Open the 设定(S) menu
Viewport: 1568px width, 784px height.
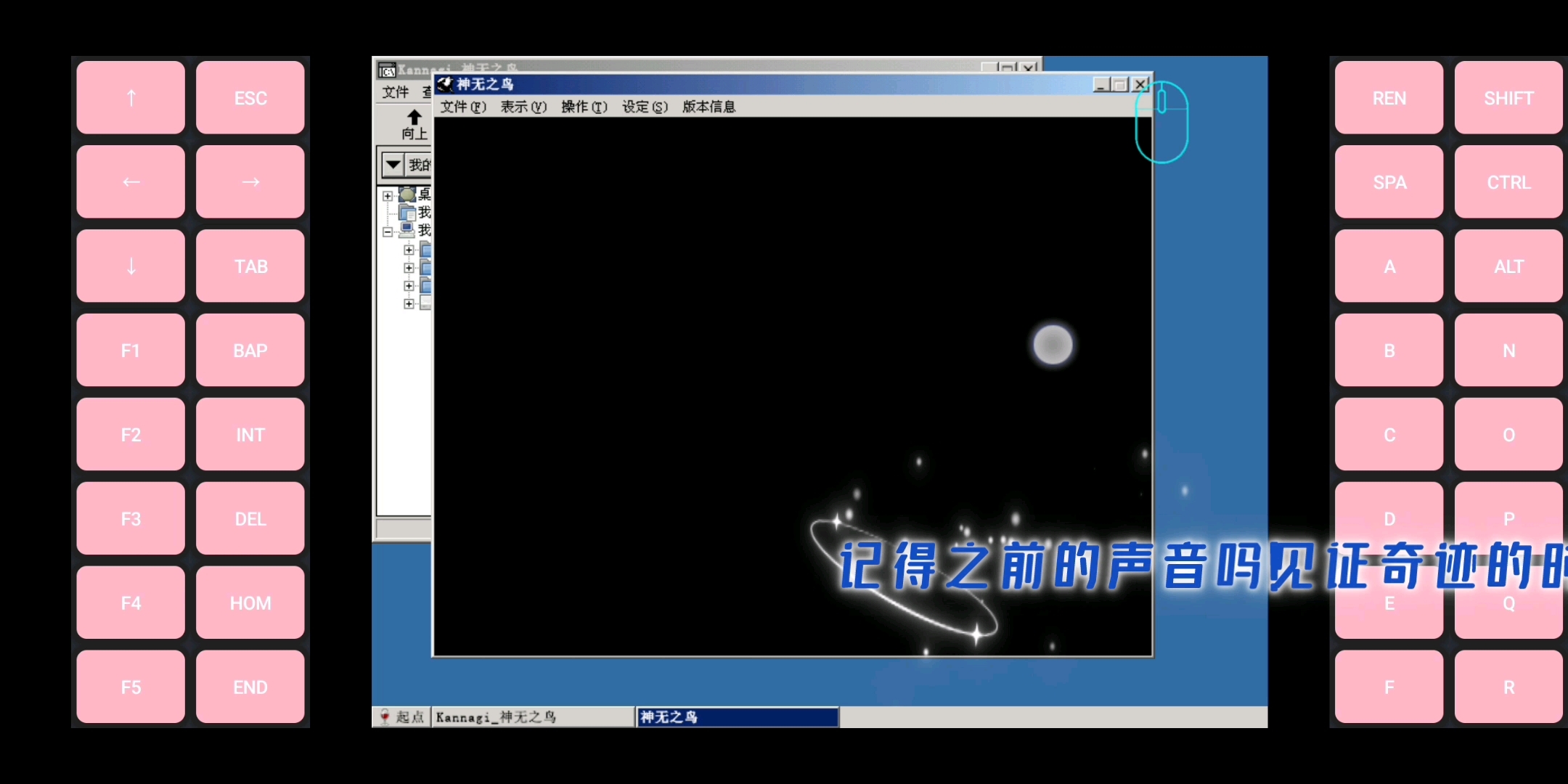pyautogui.click(x=645, y=107)
